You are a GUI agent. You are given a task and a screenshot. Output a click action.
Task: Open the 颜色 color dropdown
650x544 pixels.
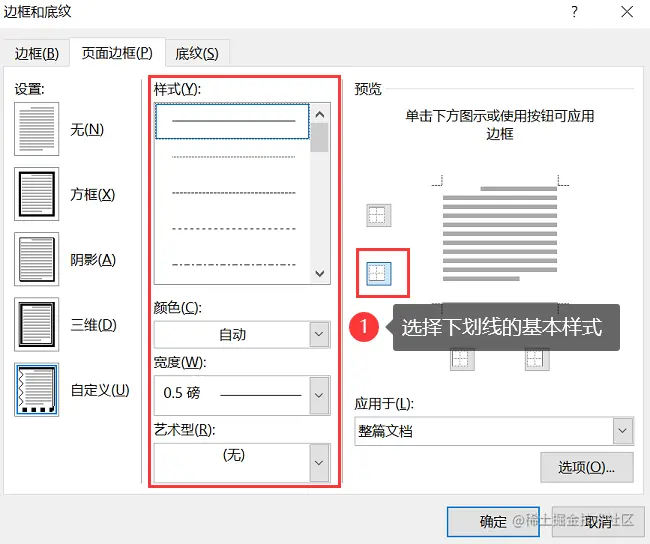(x=319, y=334)
